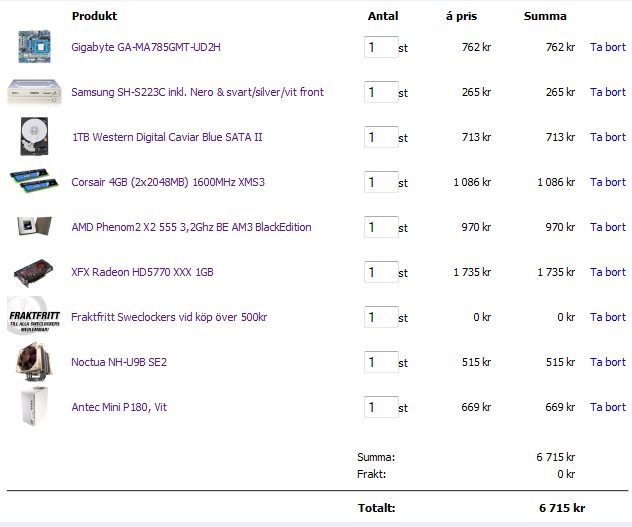Click the Noctua CPU cooler thumbnail

point(33,362)
